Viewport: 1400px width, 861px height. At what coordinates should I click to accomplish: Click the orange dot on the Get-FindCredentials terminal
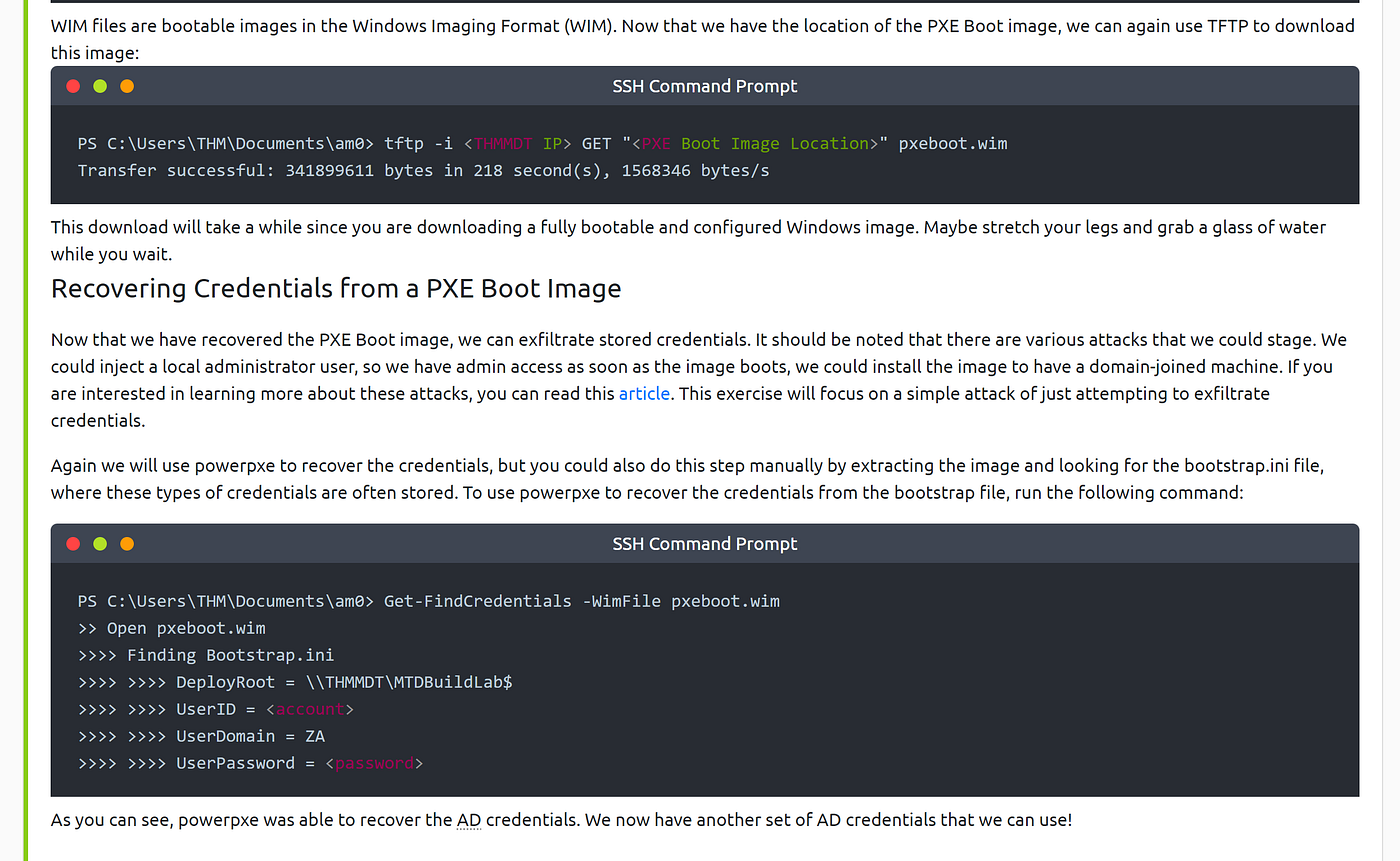pyautogui.click(x=127, y=544)
